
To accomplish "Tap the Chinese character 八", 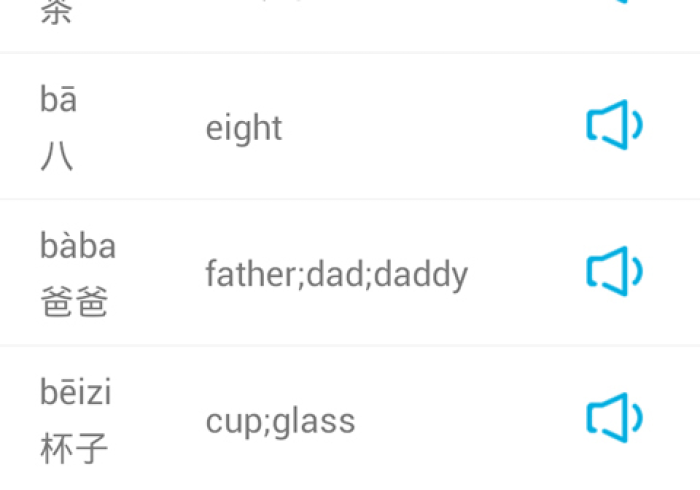I will pyautogui.click(x=57, y=157).
